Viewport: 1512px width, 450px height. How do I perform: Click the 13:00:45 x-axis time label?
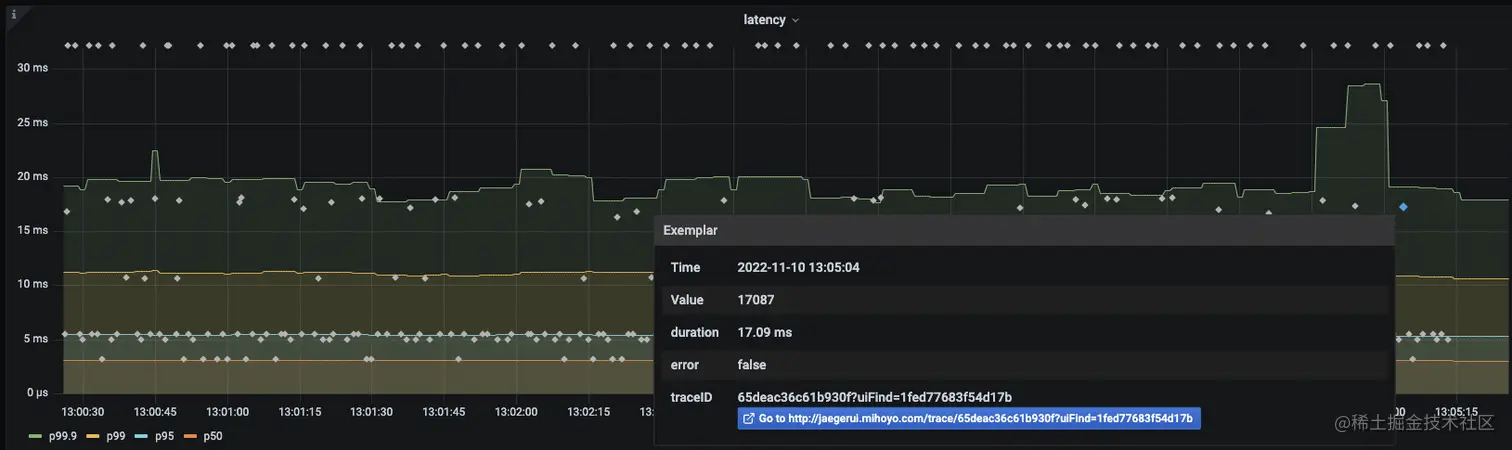[x=155, y=411]
